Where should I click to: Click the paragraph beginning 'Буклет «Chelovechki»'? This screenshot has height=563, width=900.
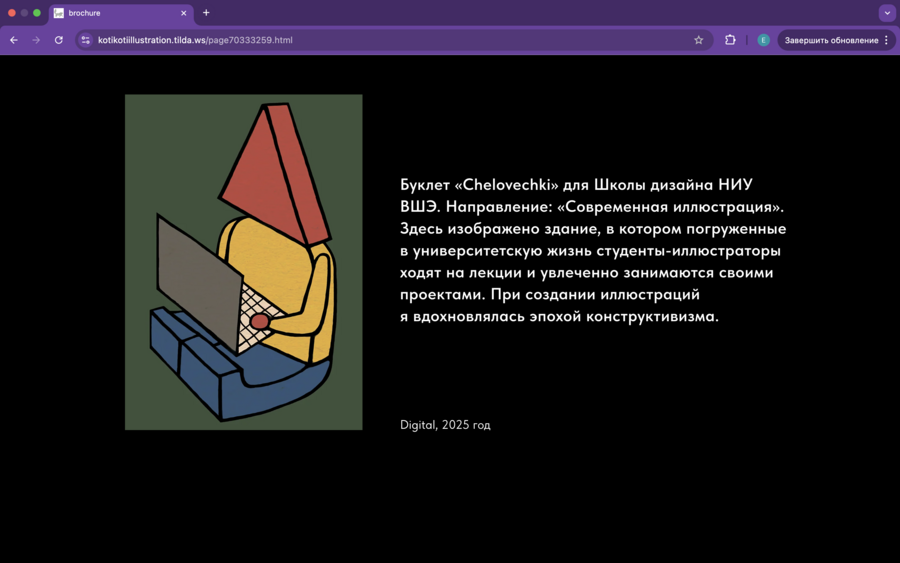pyautogui.click(x=593, y=251)
